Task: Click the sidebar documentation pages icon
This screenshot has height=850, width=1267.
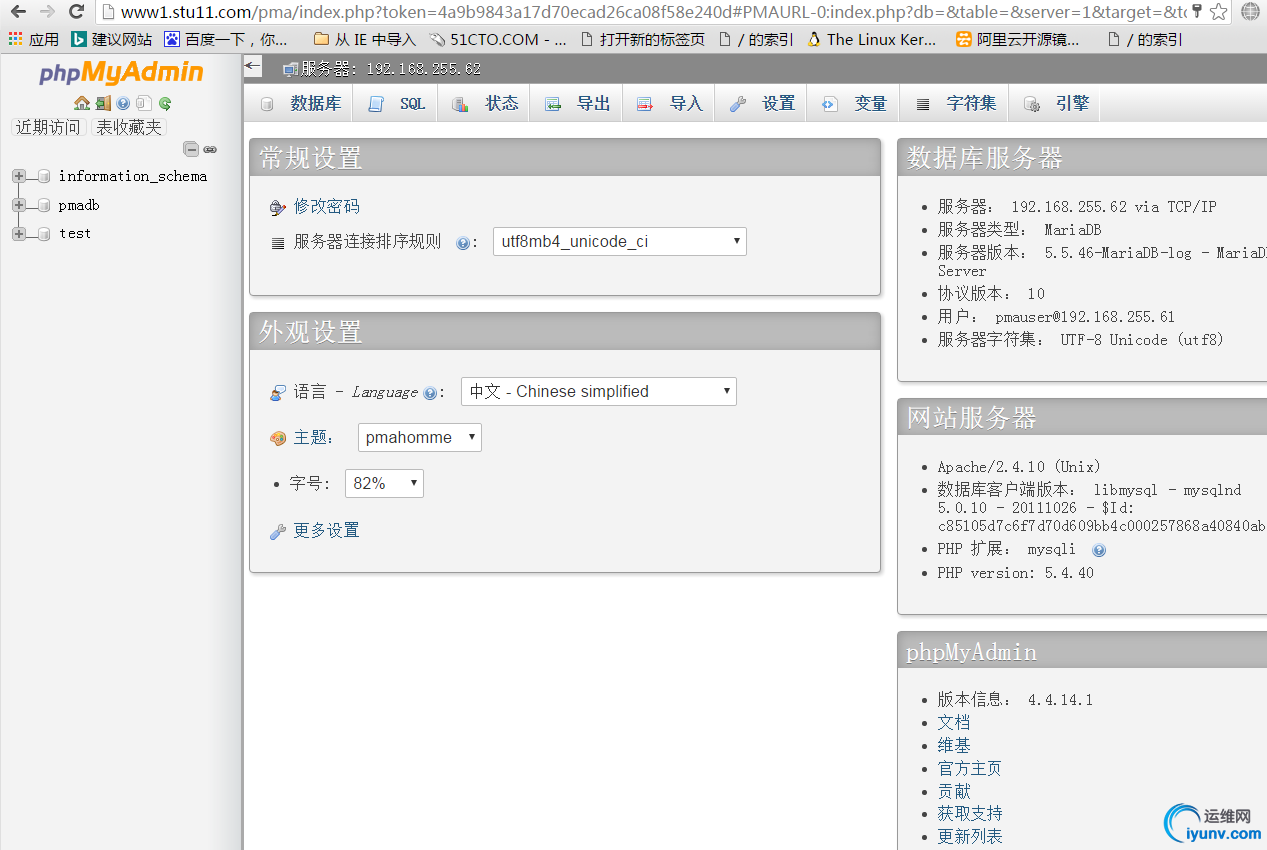Action: click(144, 103)
